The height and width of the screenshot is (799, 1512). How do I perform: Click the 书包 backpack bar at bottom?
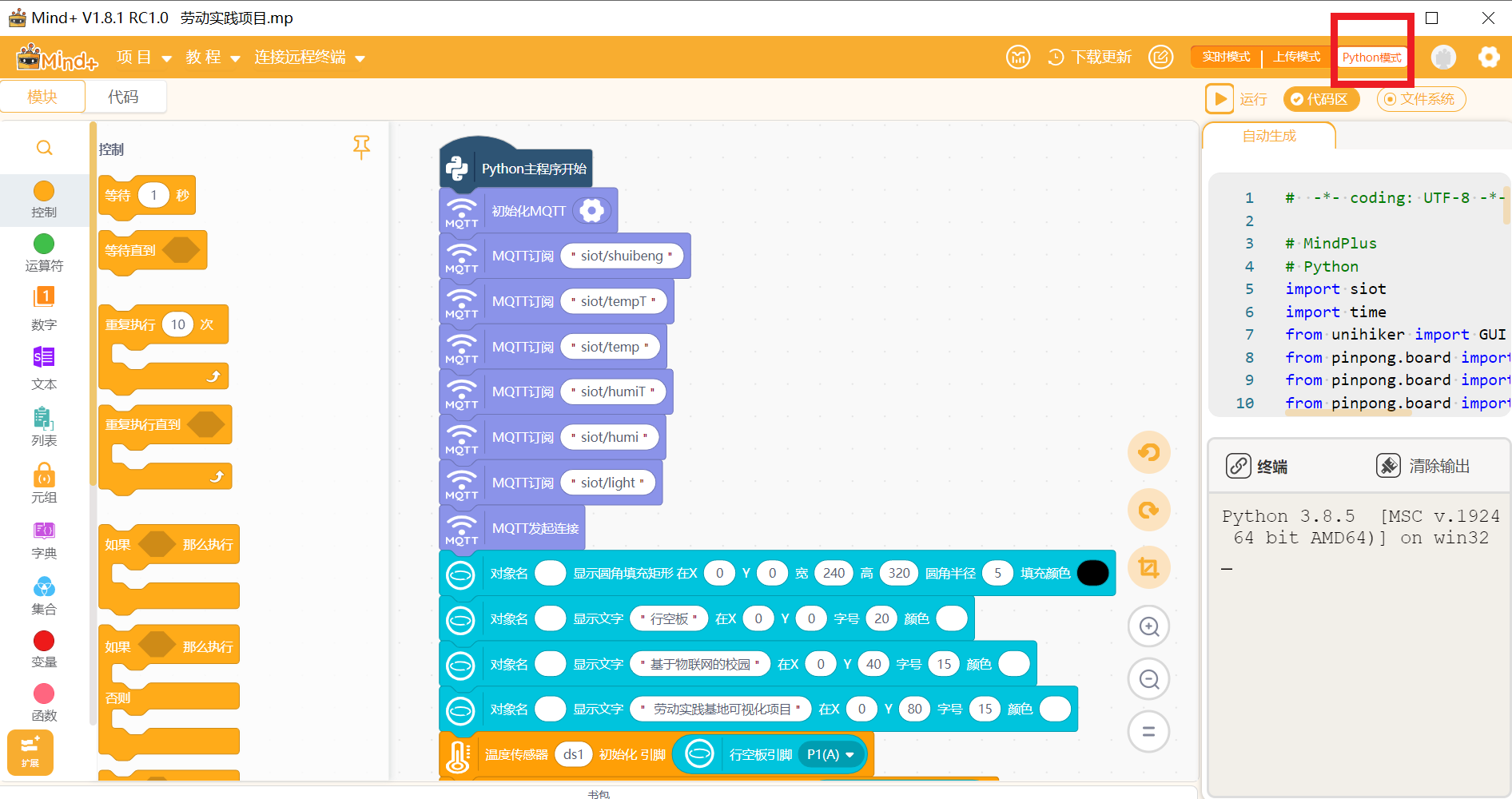tap(598, 793)
